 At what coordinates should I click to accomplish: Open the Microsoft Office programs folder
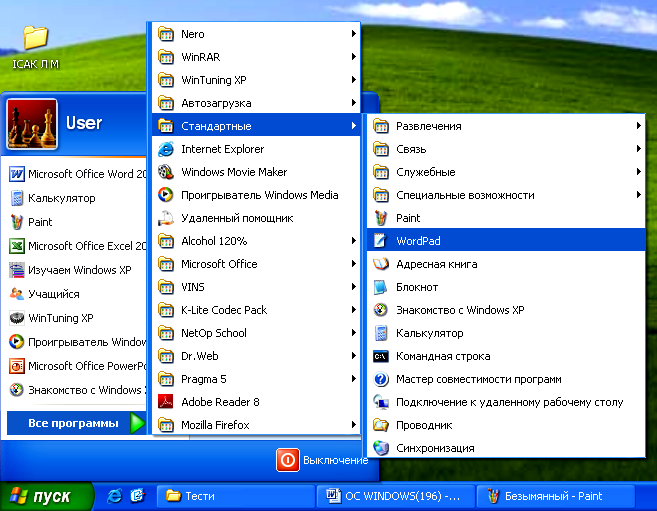point(256,264)
